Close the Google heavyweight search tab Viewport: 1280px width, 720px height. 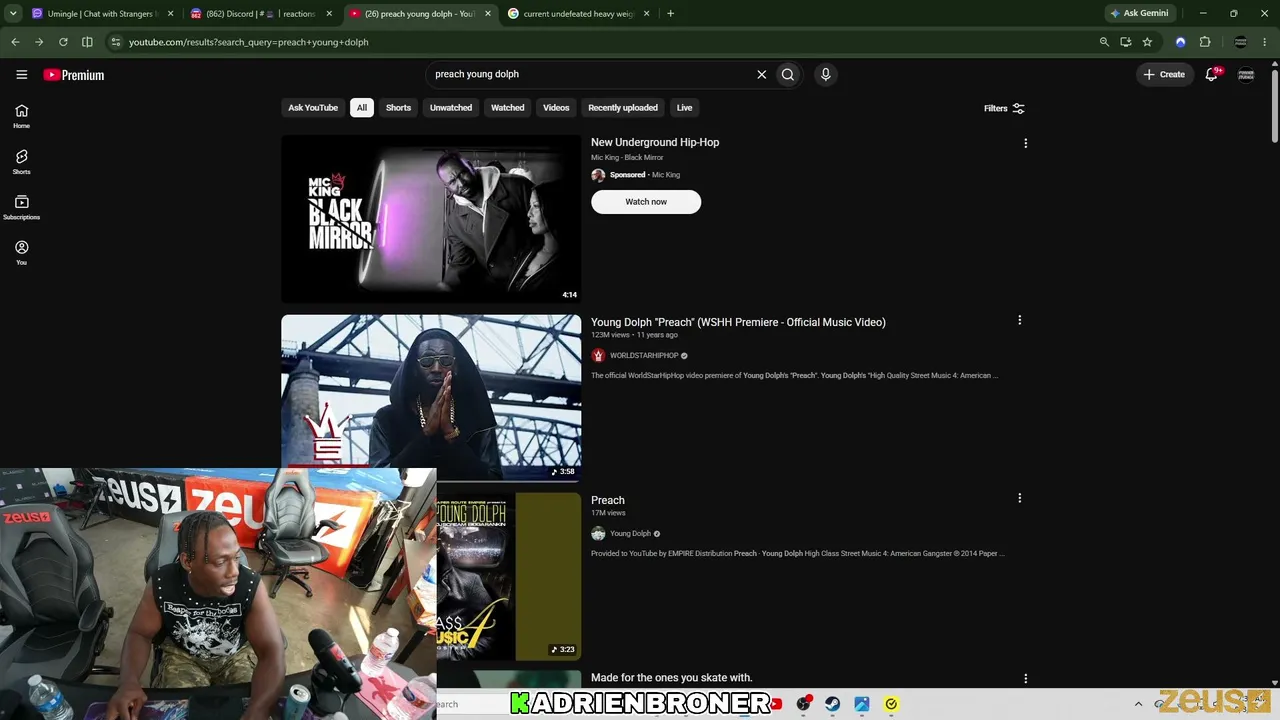click(x=647, y=14)
